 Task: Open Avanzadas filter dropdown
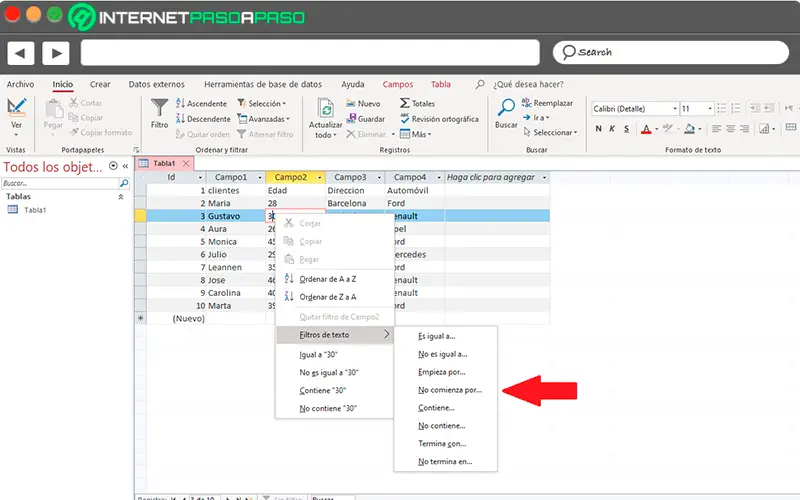coord(264,119)
